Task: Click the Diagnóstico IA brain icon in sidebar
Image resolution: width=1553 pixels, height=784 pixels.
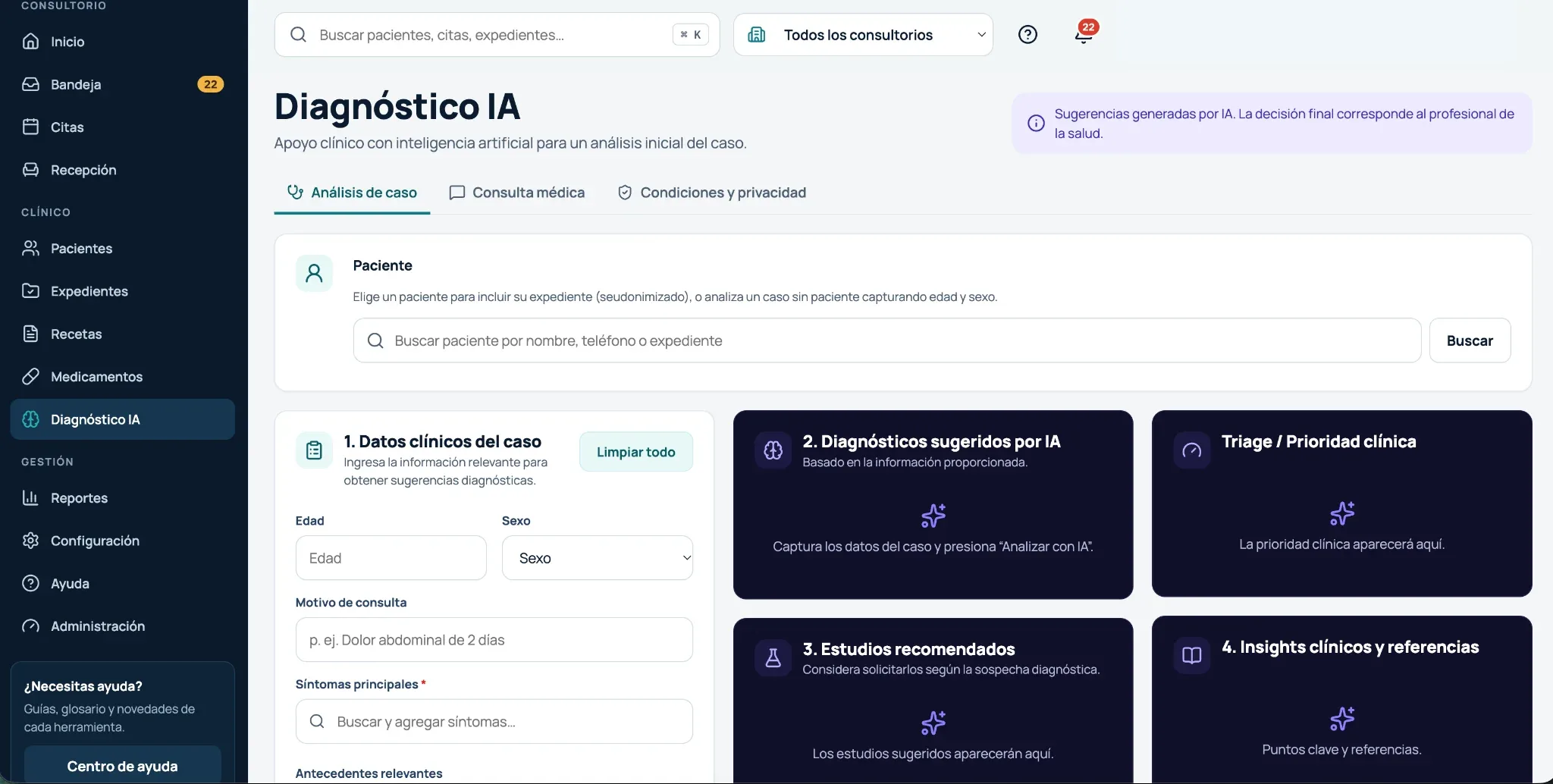Action: coord(30,419)
